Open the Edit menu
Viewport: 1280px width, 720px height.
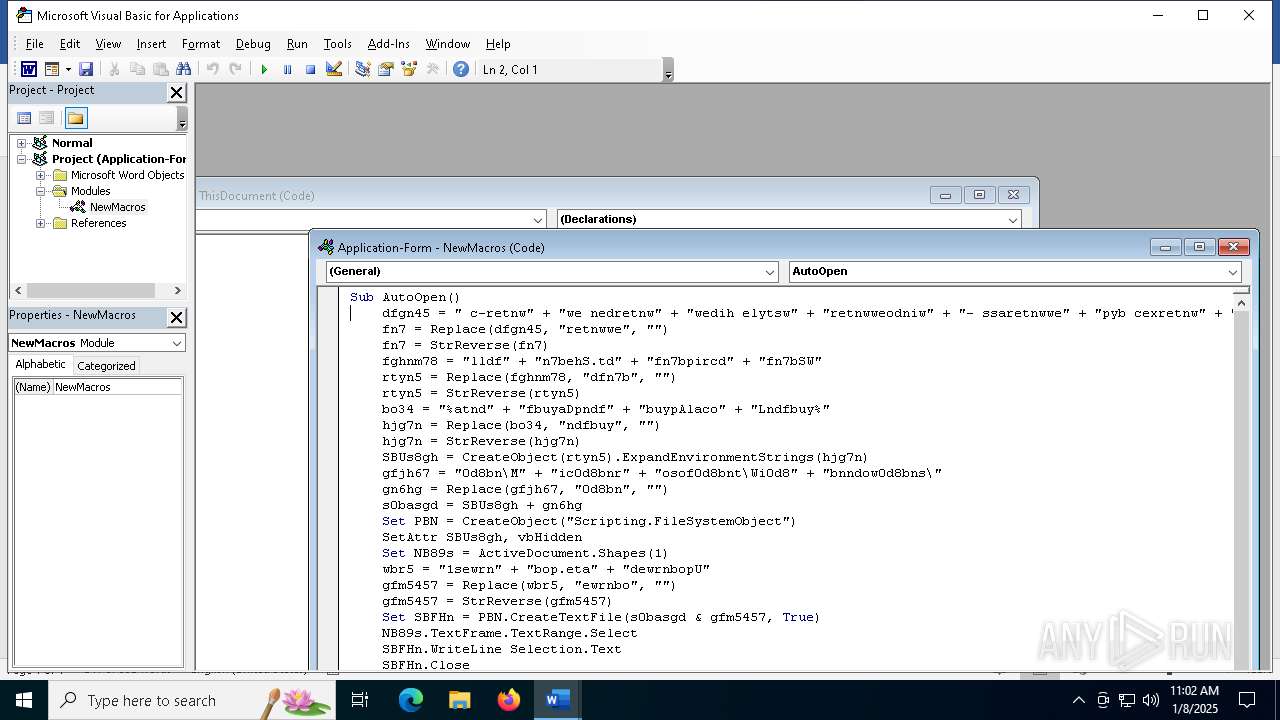coord(69,44)
